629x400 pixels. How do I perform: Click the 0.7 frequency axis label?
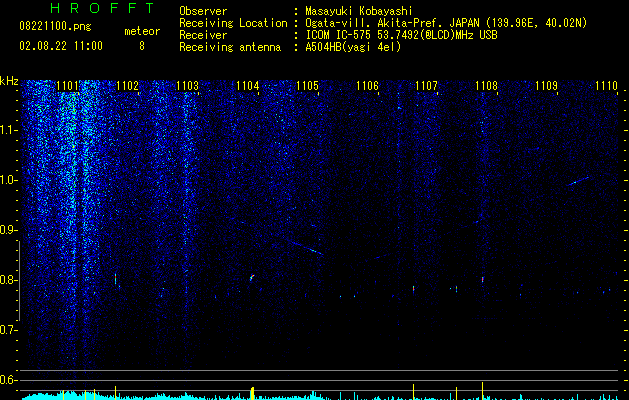tap(8, 330)
